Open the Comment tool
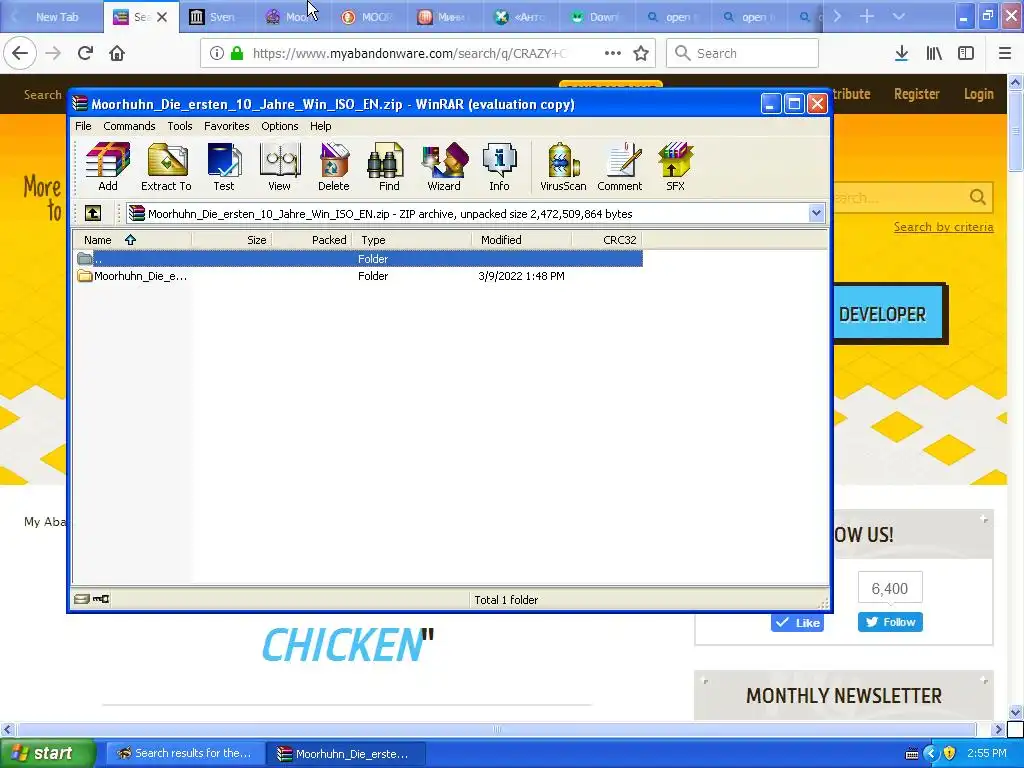 point(620,167)
